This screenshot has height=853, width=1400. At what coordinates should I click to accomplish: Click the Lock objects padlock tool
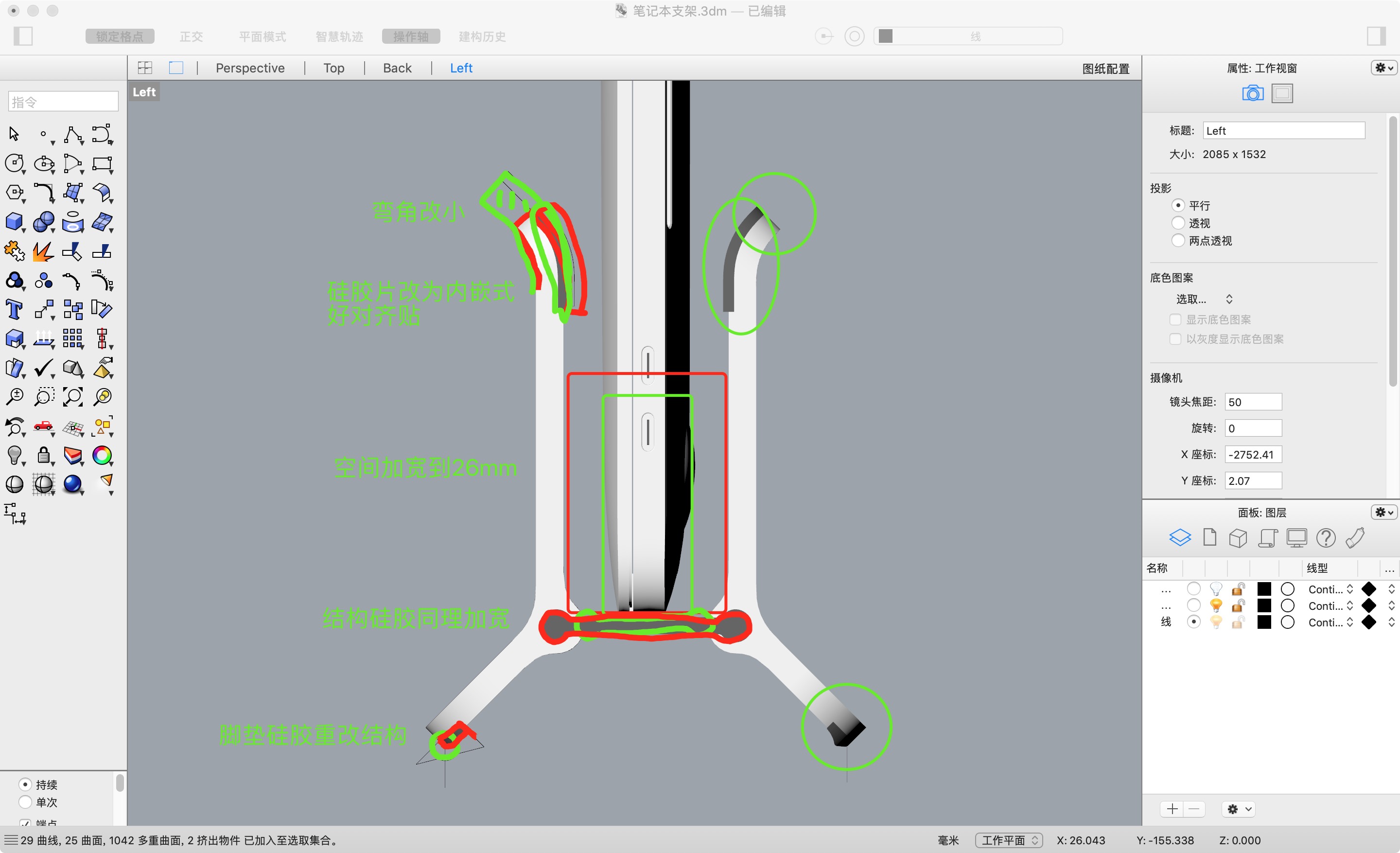(x=44, y=456)
